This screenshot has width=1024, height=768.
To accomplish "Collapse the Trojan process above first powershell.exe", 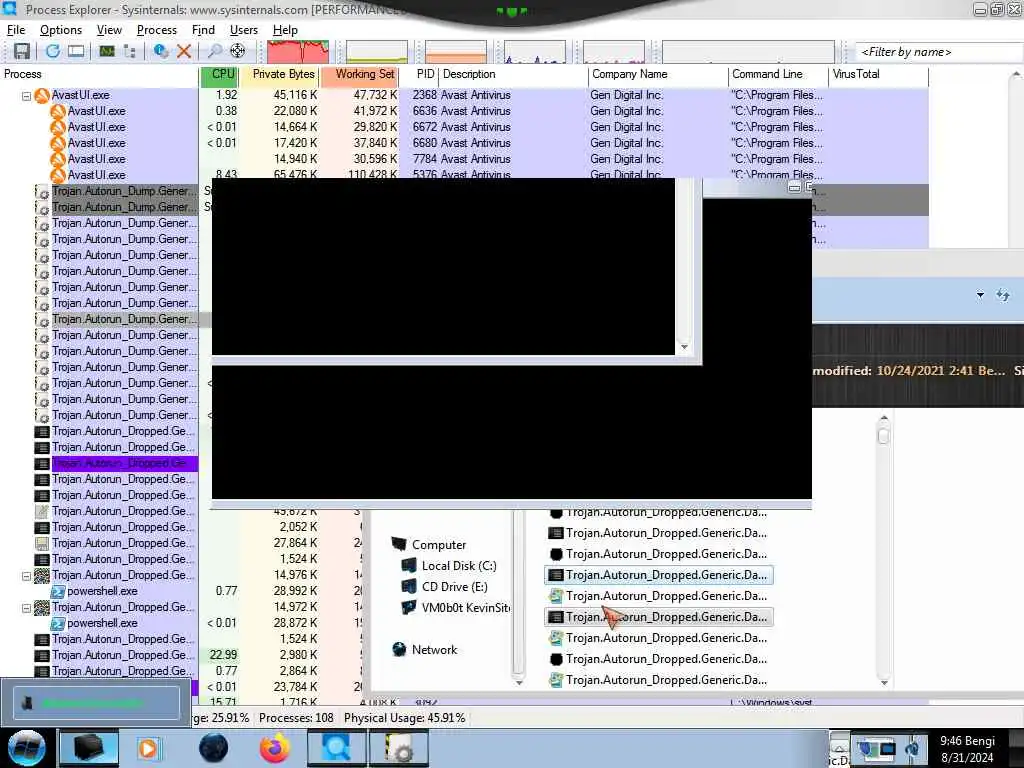I will (x=26, y=576).
